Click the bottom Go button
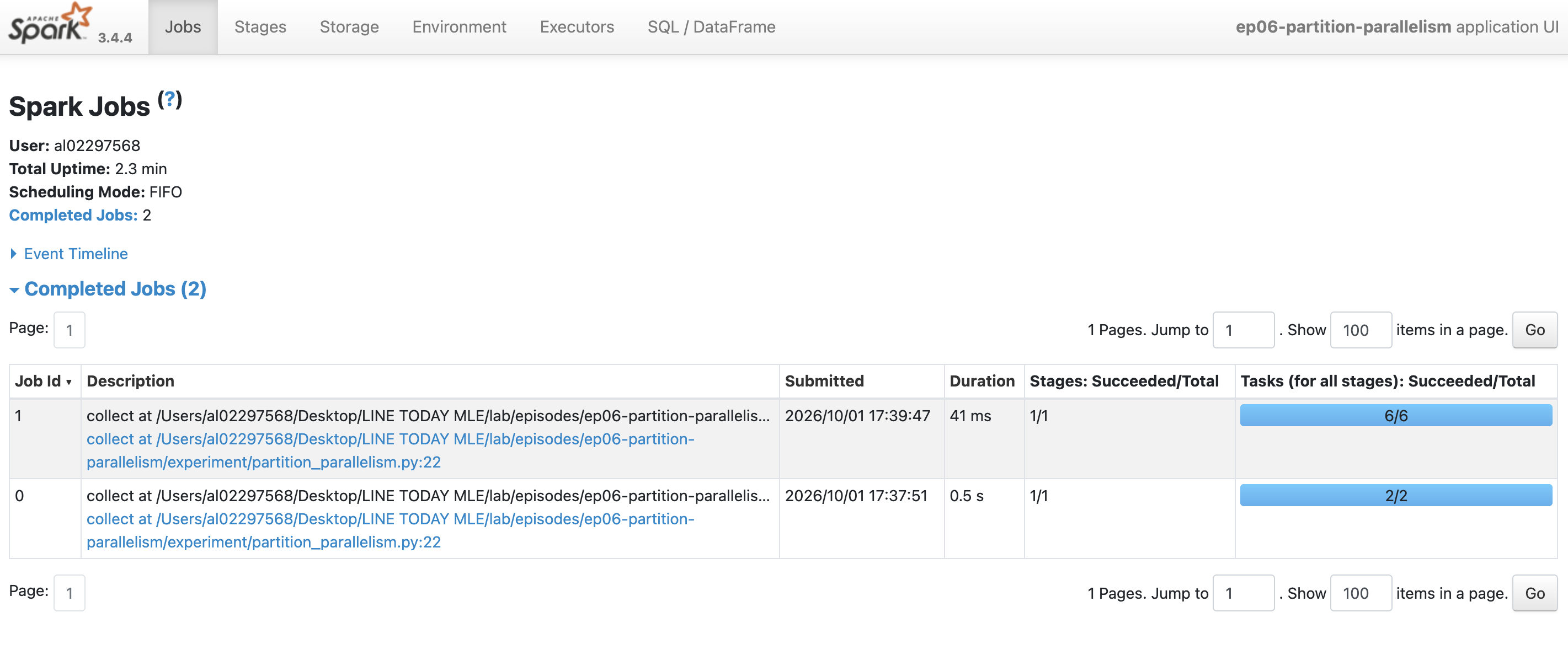The image size is (1568, 666). click(1534, 593)
